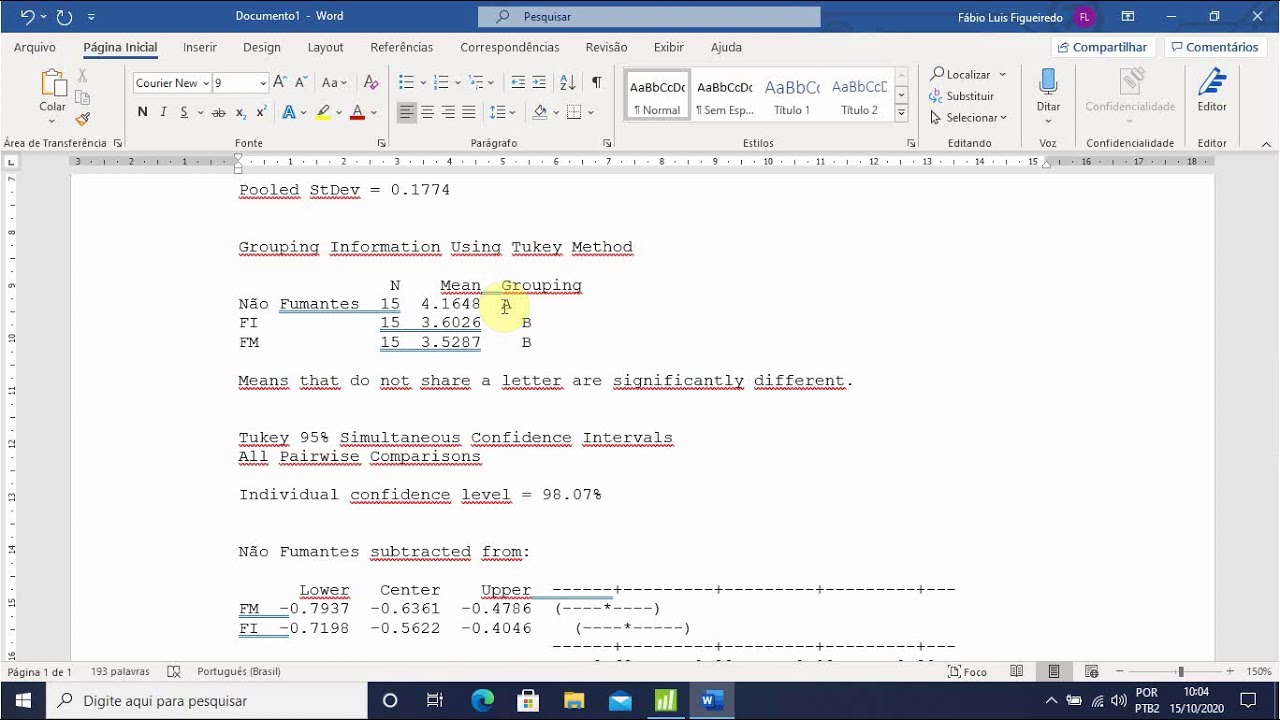Open the bullet list dropdown arrow
The width and height of the screenshot is (1280, 720).
coord(423,83)
